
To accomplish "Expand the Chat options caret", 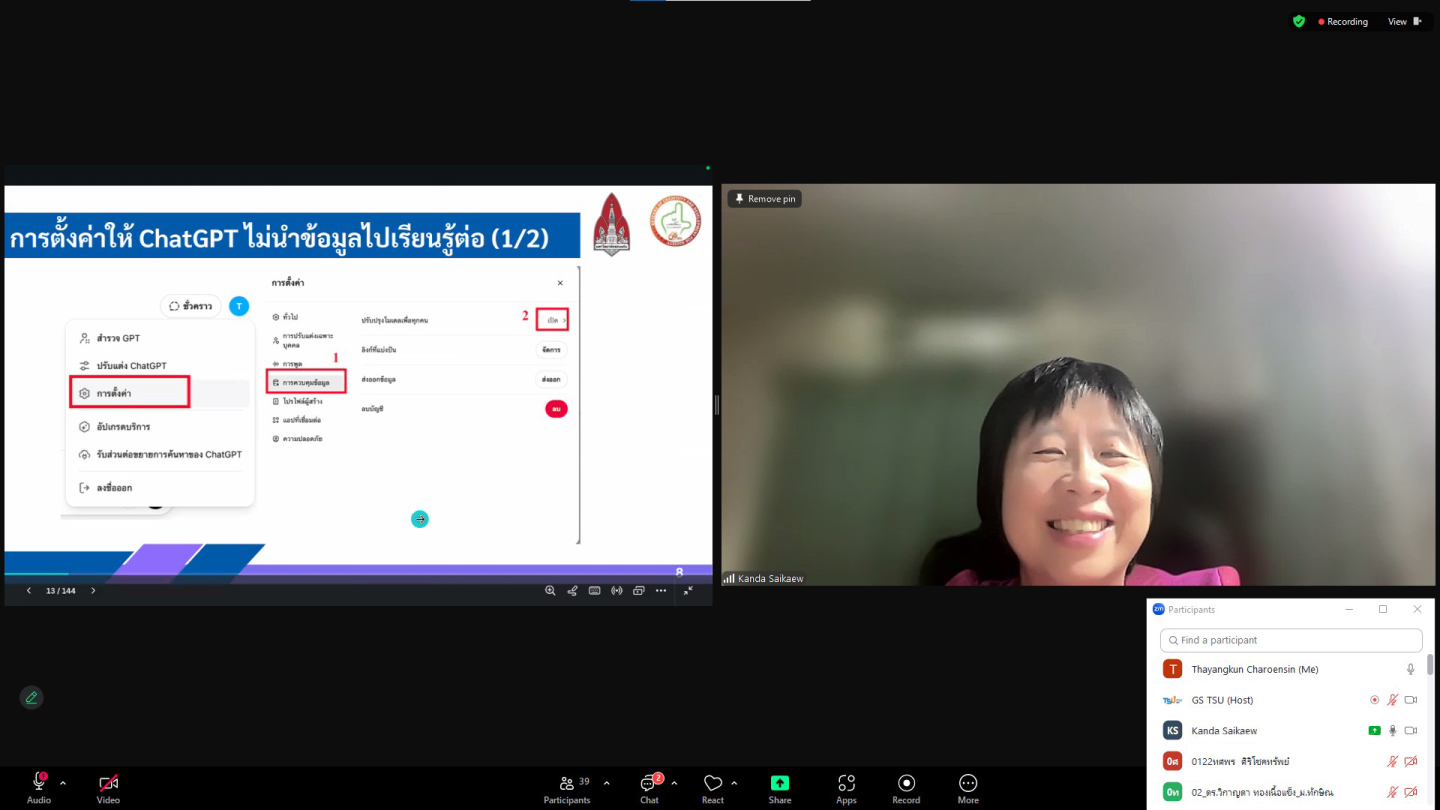I will tap(674, 783).
